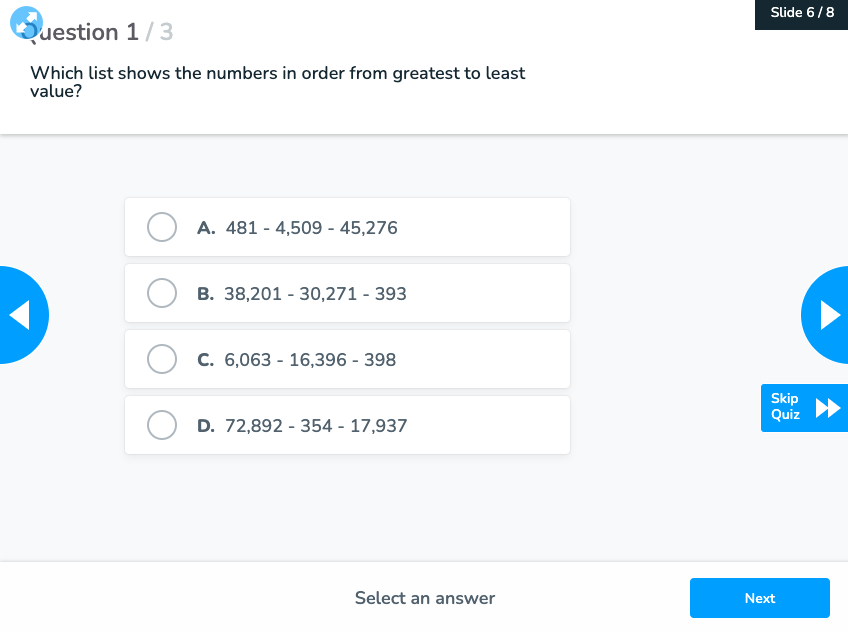Click the Question 1 / 3 heading

pyautogui.click(x=100, y=32)
